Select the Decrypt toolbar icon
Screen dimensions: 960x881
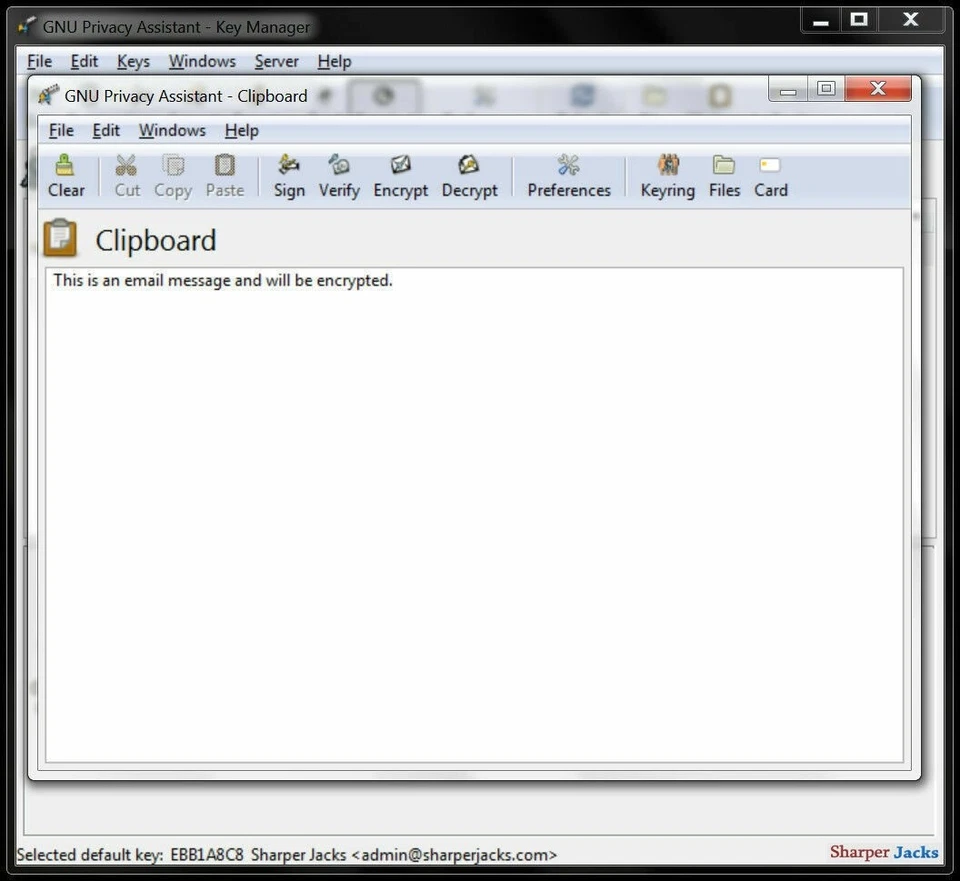pos(469,175)
